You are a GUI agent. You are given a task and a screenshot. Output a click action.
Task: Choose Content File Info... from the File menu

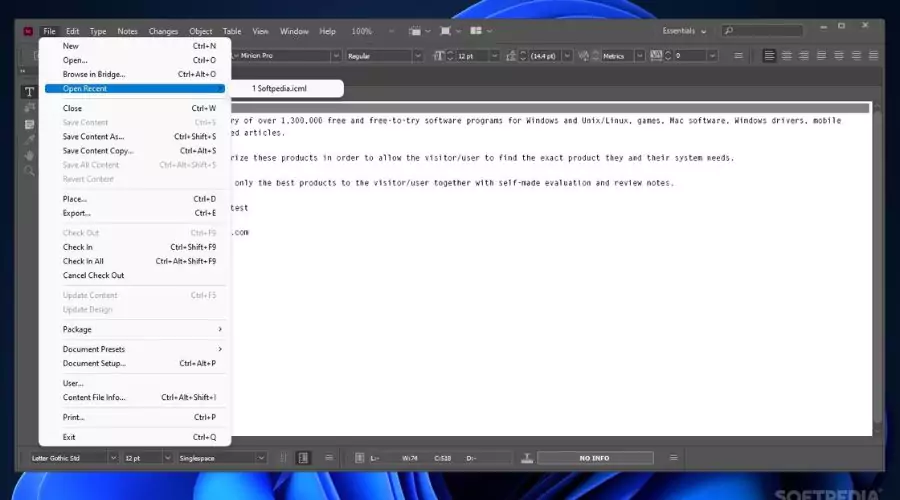[x=135, y=397]
